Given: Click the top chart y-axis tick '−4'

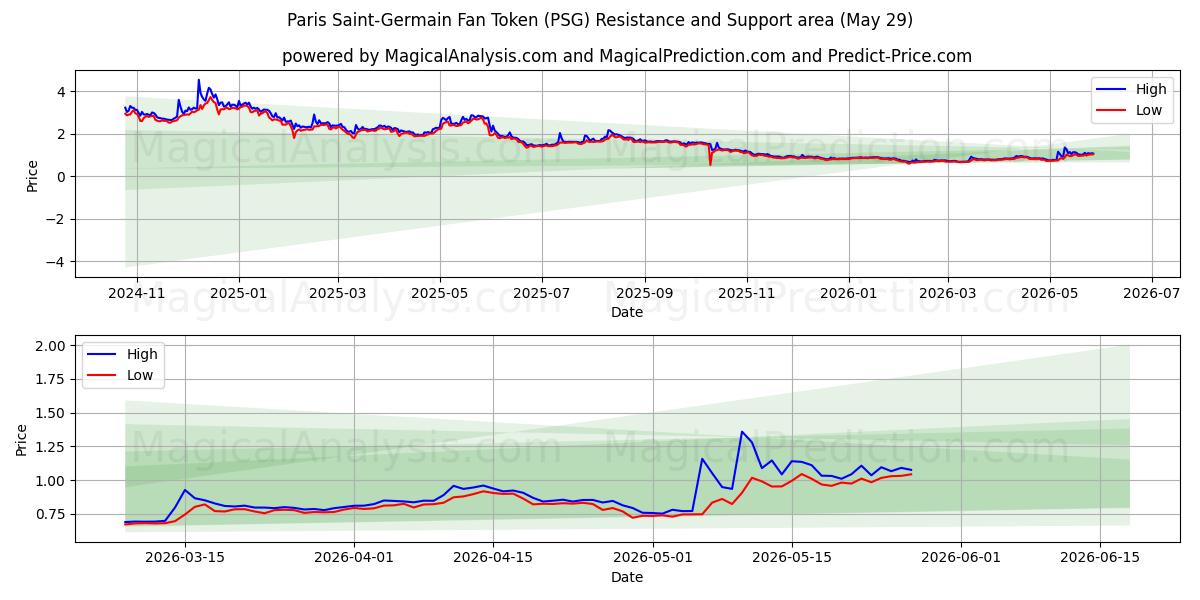Looking at the screenshot, I should click(58, 262).
